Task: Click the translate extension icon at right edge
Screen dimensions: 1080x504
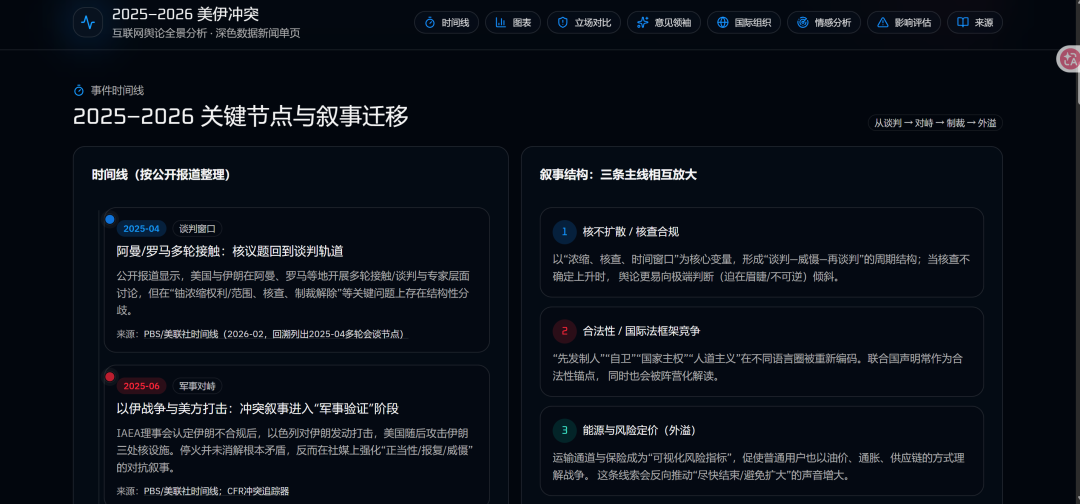Action: point(1069,59)
